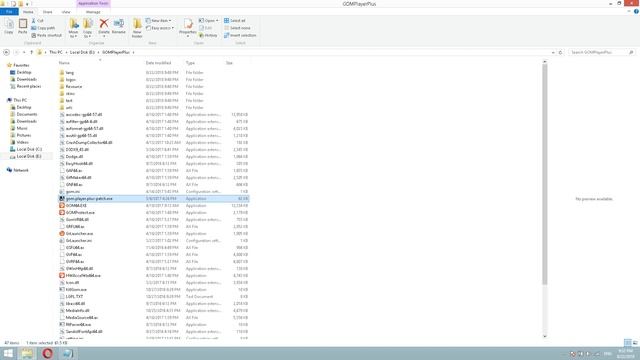
Task: Select Local Disk (C:) in the navigation pane
Action: point(29,149)
